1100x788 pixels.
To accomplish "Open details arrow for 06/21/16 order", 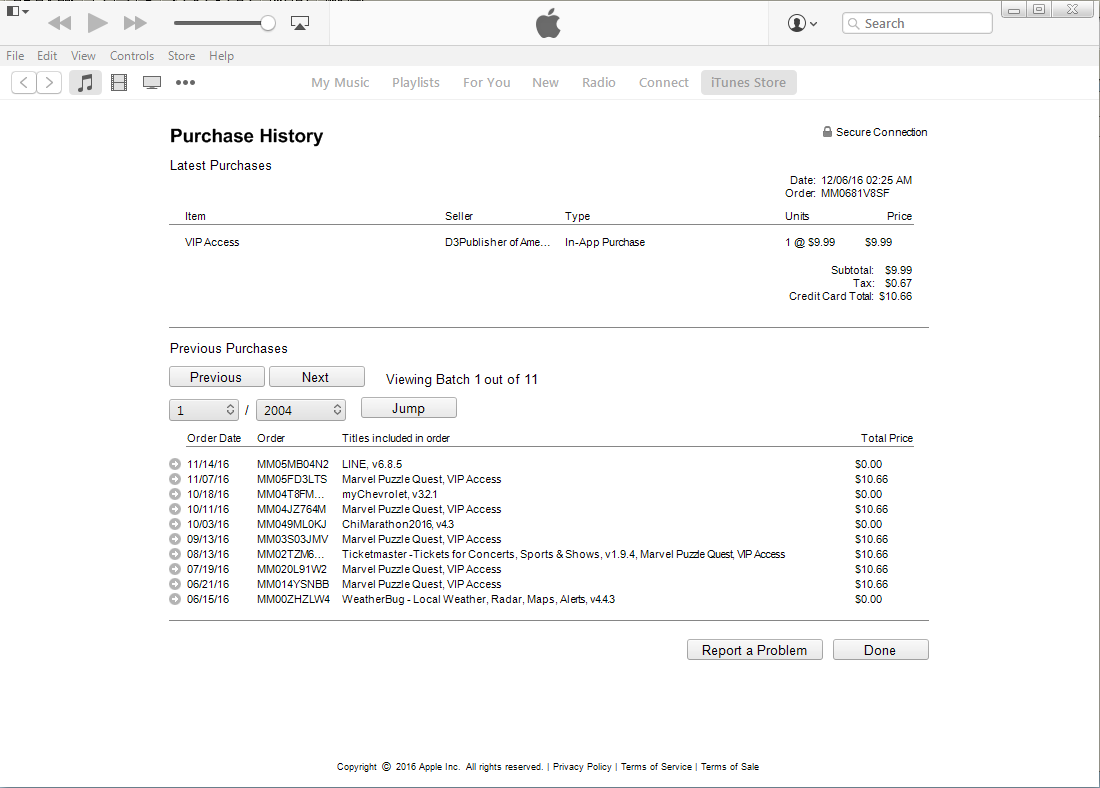I will click(175, 584).
